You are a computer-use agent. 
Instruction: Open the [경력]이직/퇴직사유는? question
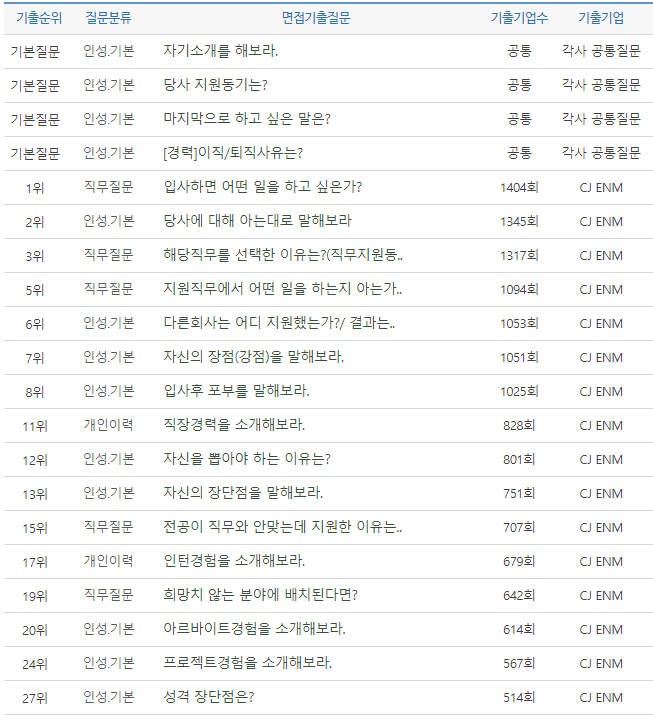point(233,153)
